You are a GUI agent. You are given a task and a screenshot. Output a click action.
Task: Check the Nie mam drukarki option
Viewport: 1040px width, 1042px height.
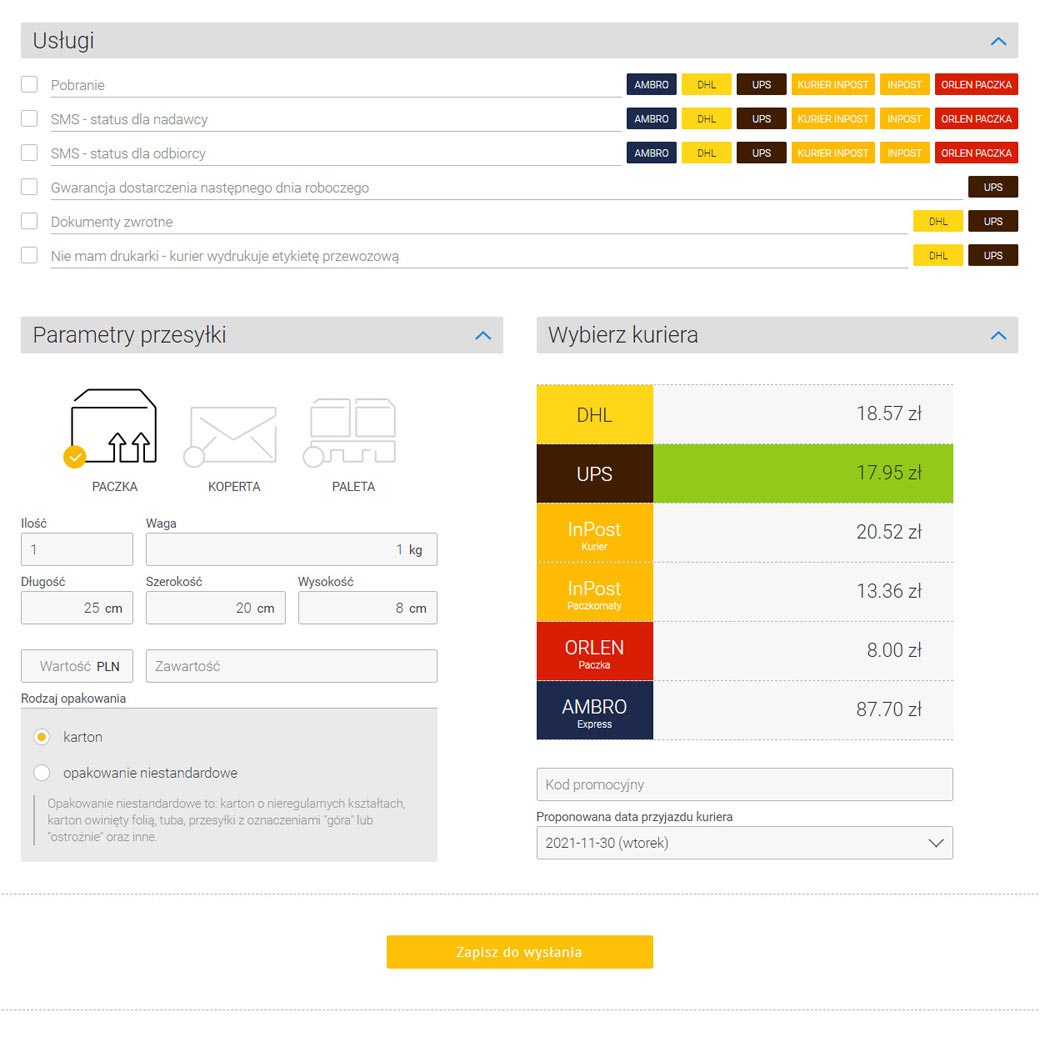click(x=30, y=255)
